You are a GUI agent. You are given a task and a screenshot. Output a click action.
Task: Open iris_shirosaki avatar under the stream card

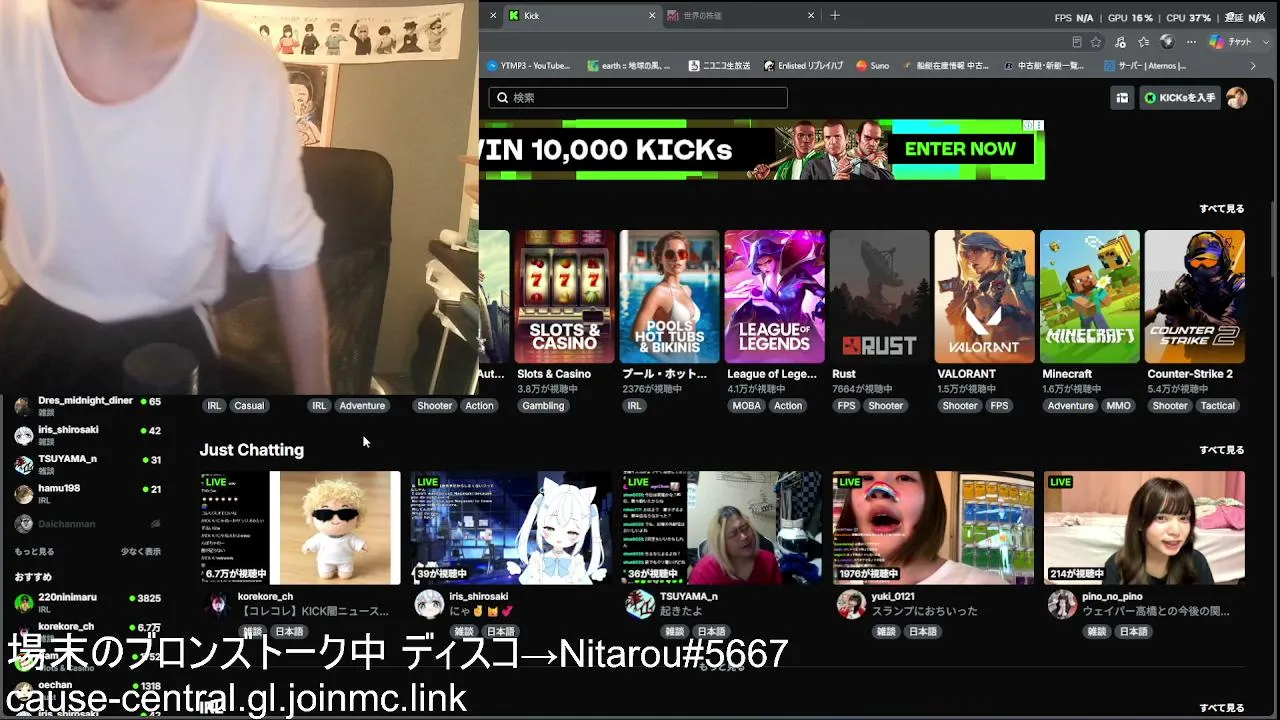[x=429, y=604]
